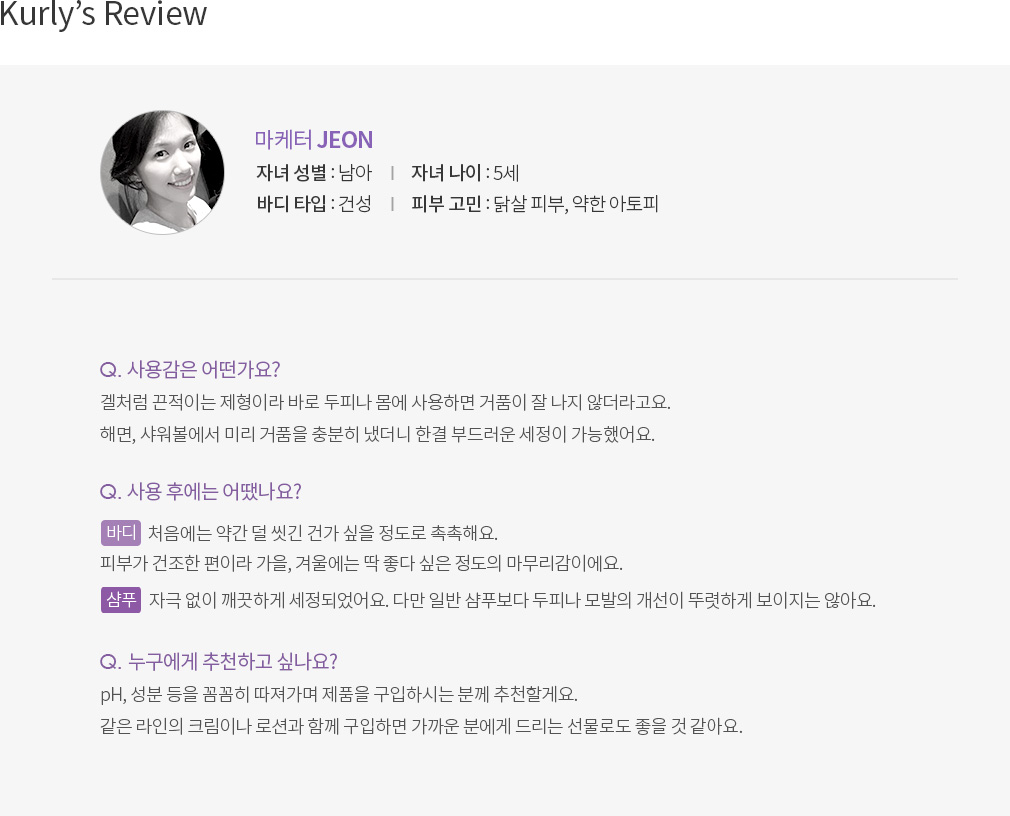The width and height of the screenshot is (1010, 816).
Task: Click the 자녀 나이 label
Action: (x=446, y=173)
